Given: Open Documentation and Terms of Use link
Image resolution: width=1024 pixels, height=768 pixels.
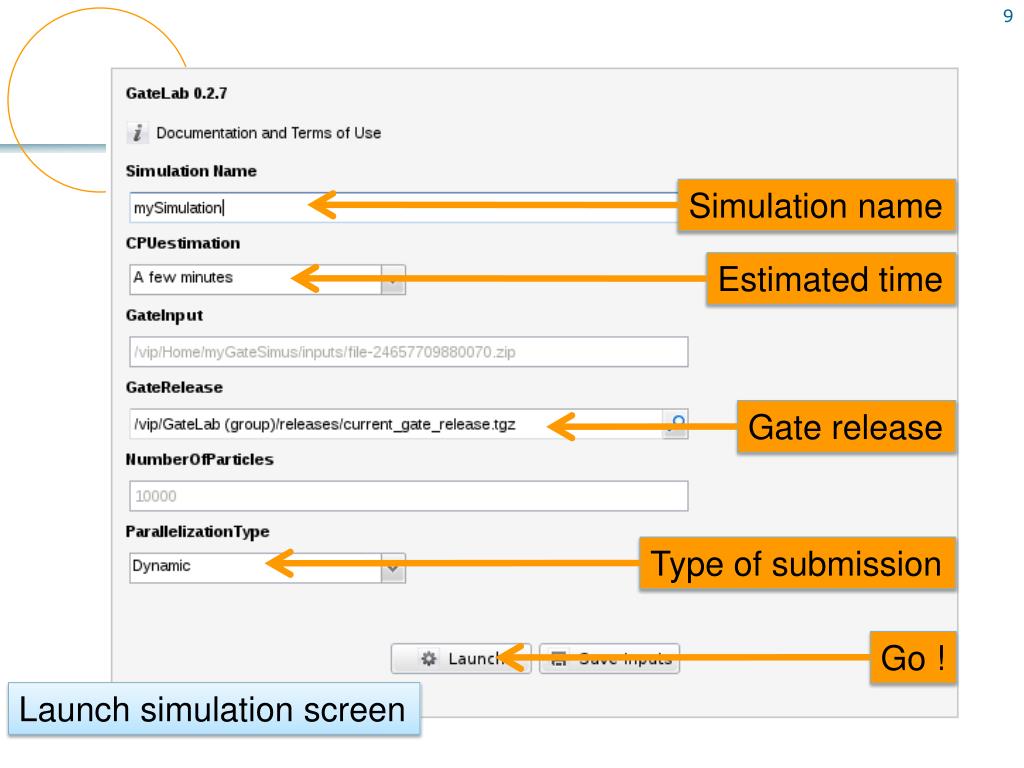Looking at the screenshot, I should [x=268, y=133].
